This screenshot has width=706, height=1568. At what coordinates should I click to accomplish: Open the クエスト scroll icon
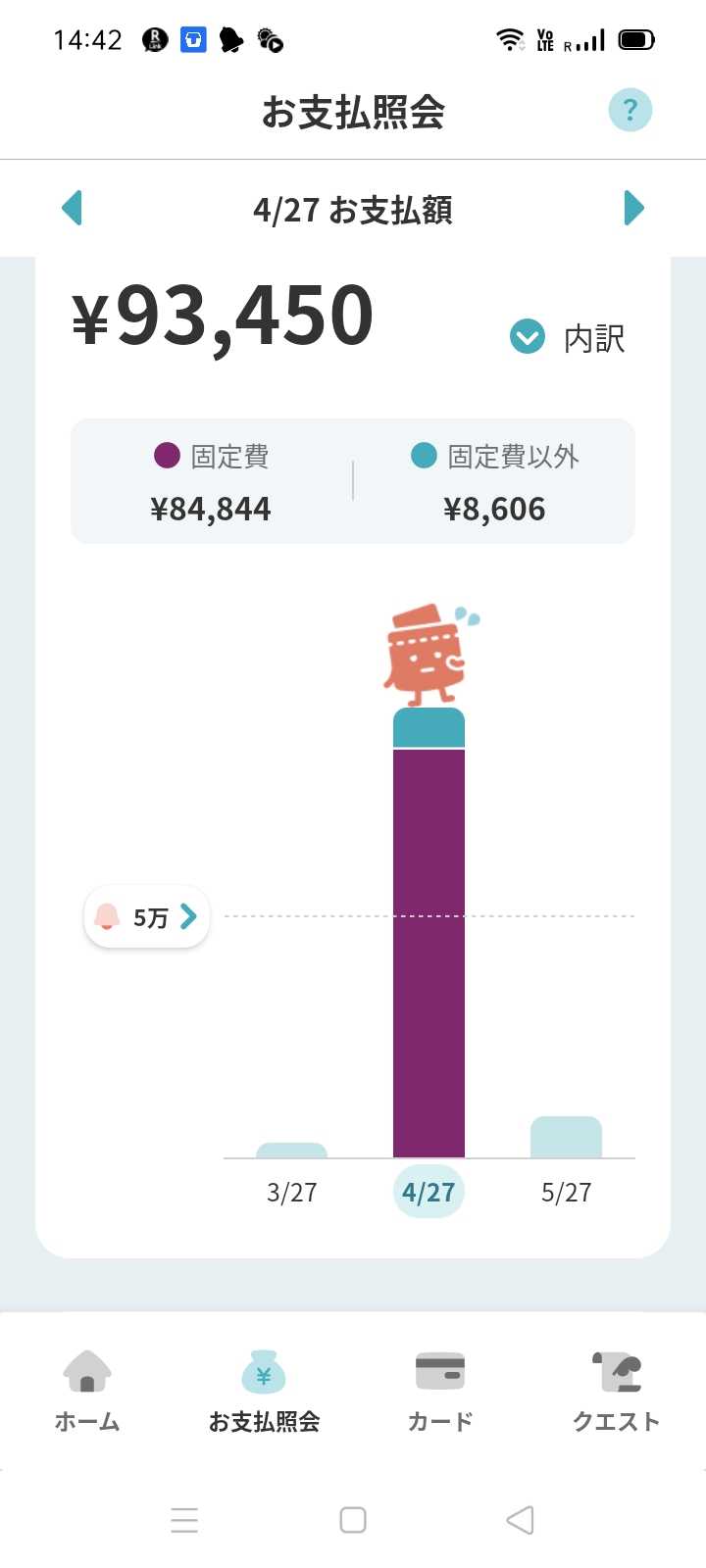pos(617,1371)
